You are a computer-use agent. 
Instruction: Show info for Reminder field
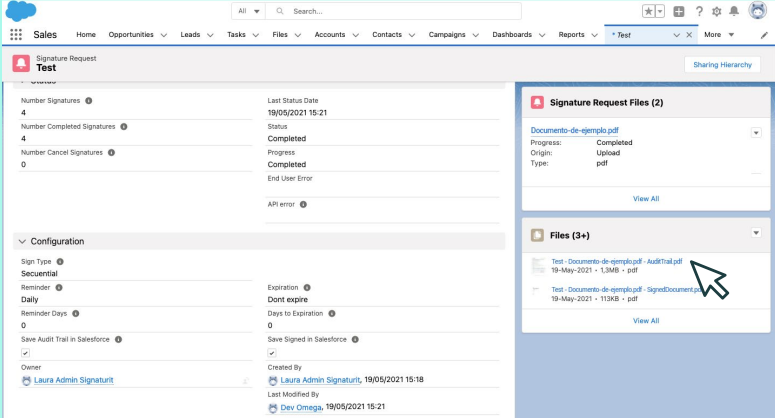coord(59,288)
